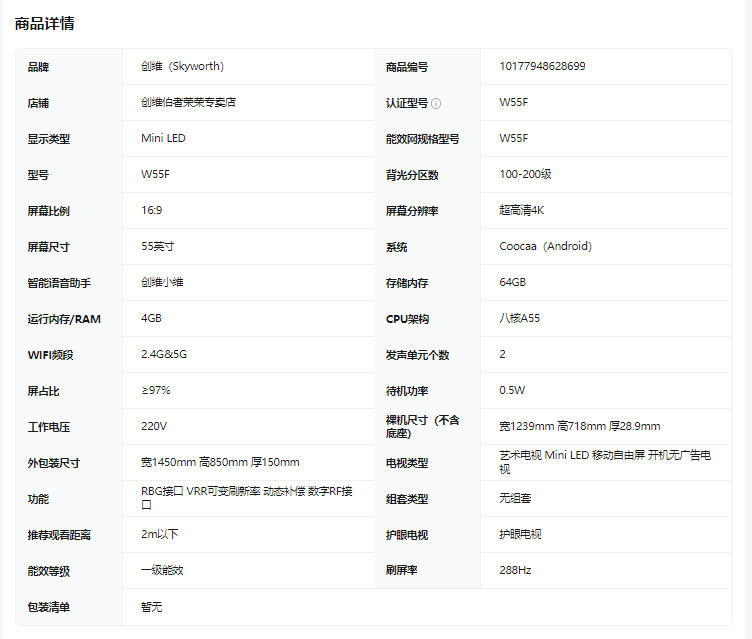The image size is (752, 639).
Task: Click the 288Hz refresh rate value
Action: pos(515,570)
